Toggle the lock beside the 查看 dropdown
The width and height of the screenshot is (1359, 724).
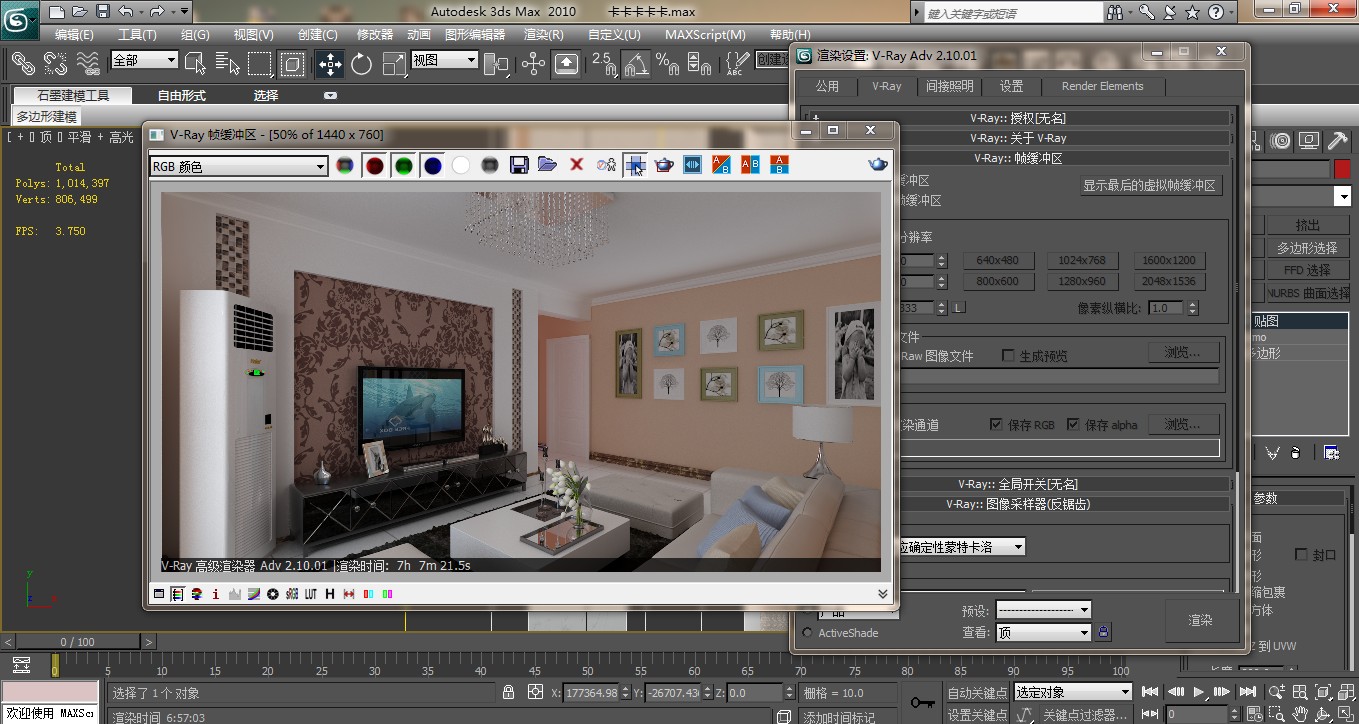point(1104,632)
